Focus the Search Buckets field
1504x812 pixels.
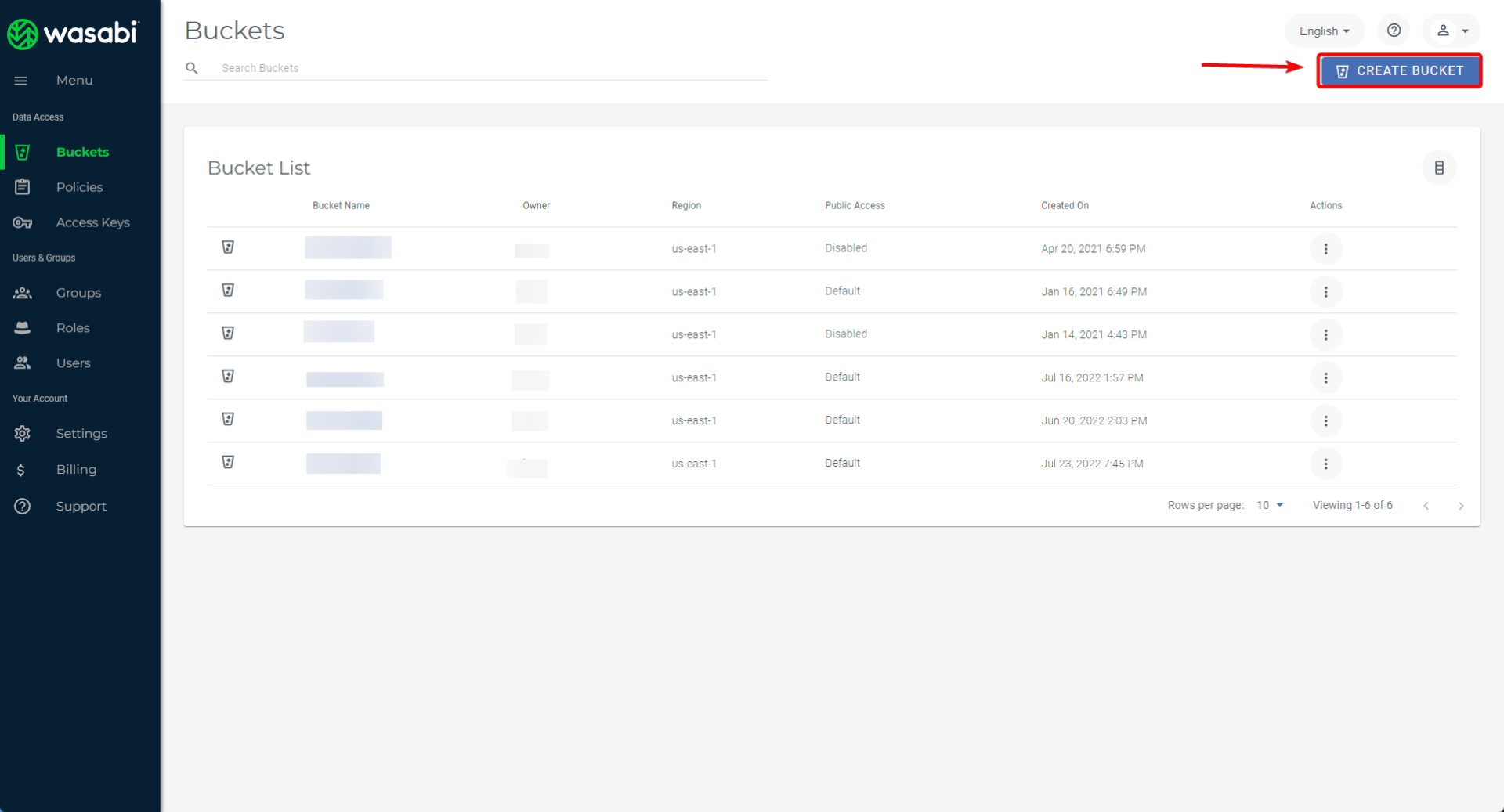tap(486, 68)
